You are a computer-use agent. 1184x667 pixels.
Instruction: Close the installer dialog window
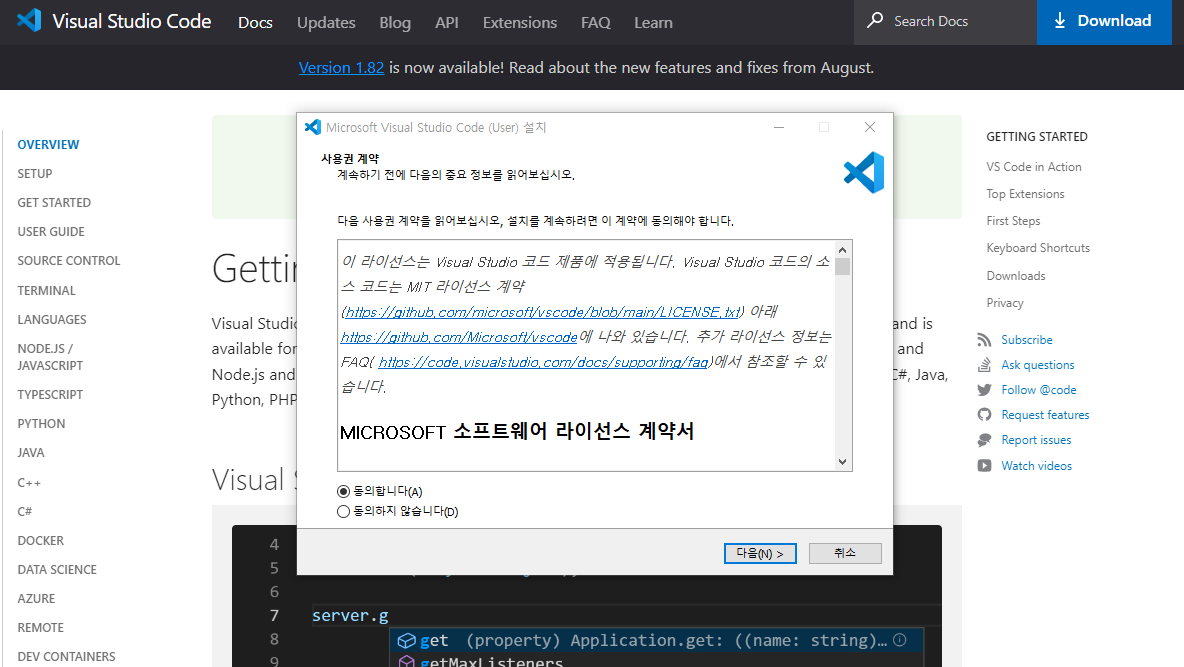pos(870,127)
